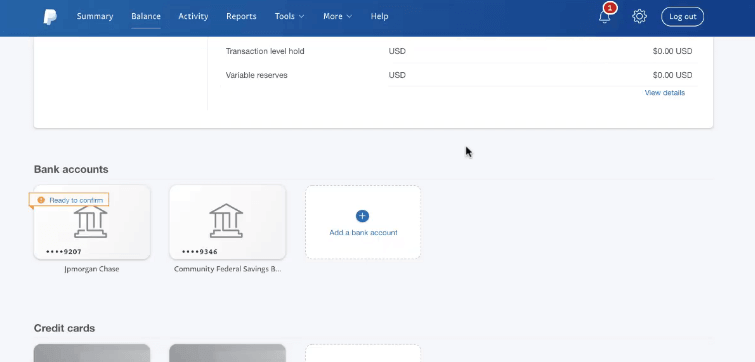Click the Variable reserves $0.00 USD amount
This screenshot has width=755, height=362.
coord(672,75)
